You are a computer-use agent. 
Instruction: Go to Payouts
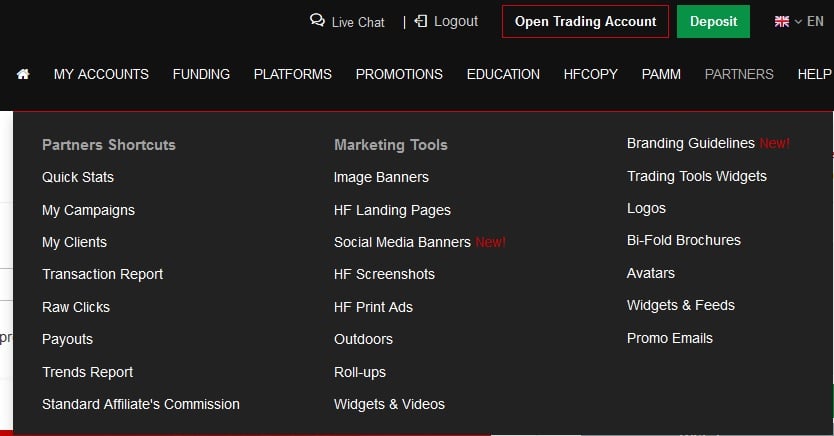(68, 339)
